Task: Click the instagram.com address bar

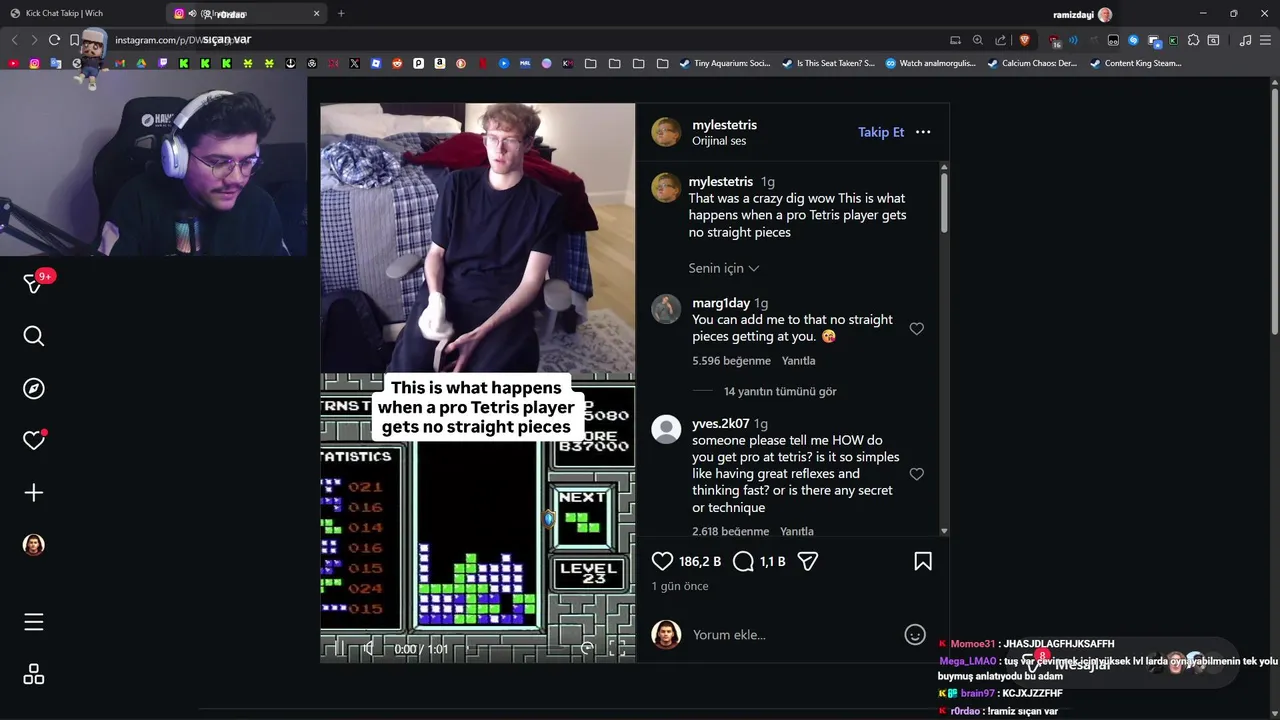Action: click(520, 40)
